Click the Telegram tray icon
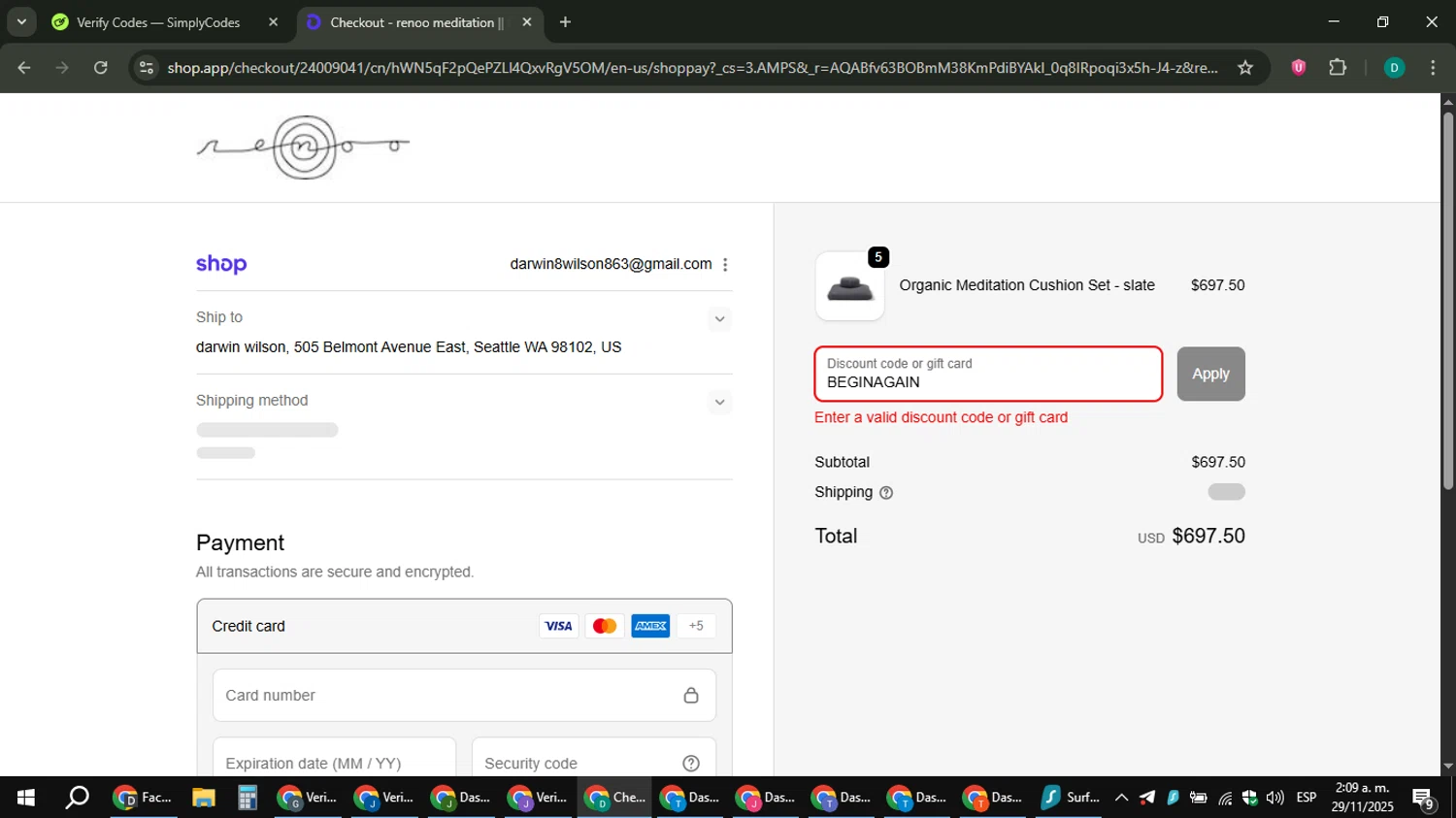Image resolution: width=1456 pixels, height=818 pixels. (x=1147, y=798)
